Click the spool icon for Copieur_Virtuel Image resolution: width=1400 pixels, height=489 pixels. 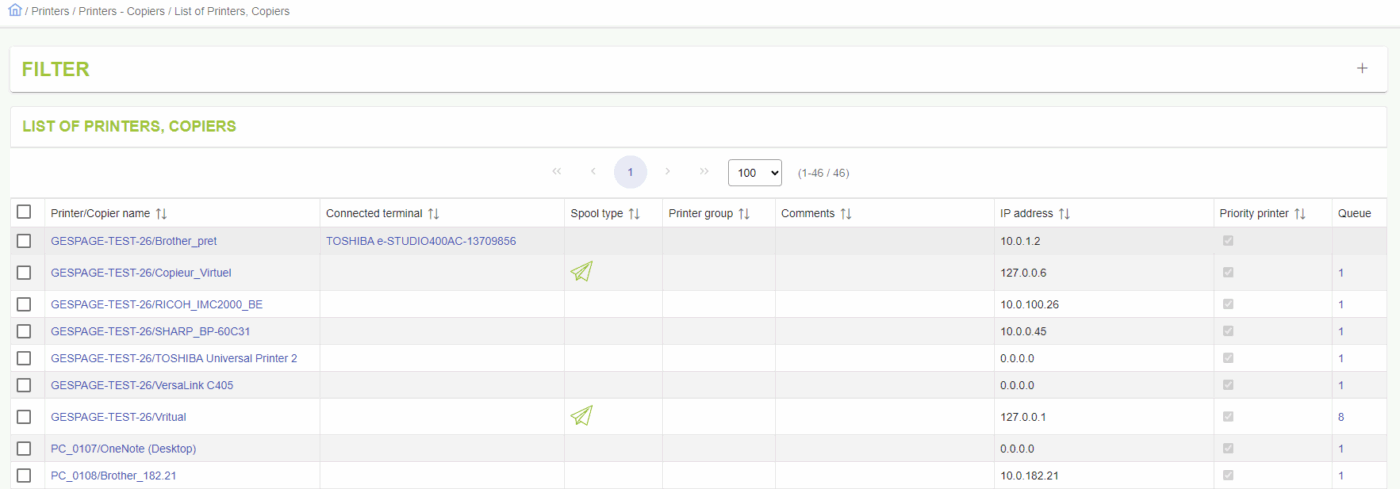coord(581,272)
